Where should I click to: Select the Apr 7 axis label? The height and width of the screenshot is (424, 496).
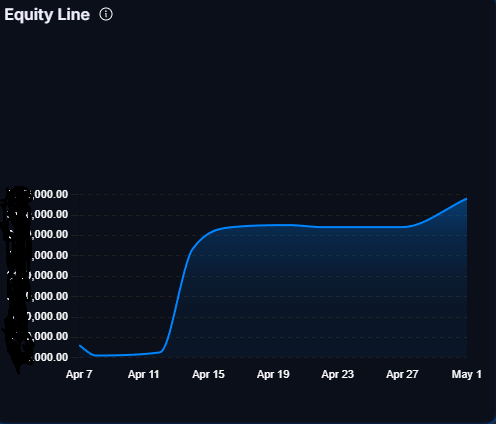(79, 374)
